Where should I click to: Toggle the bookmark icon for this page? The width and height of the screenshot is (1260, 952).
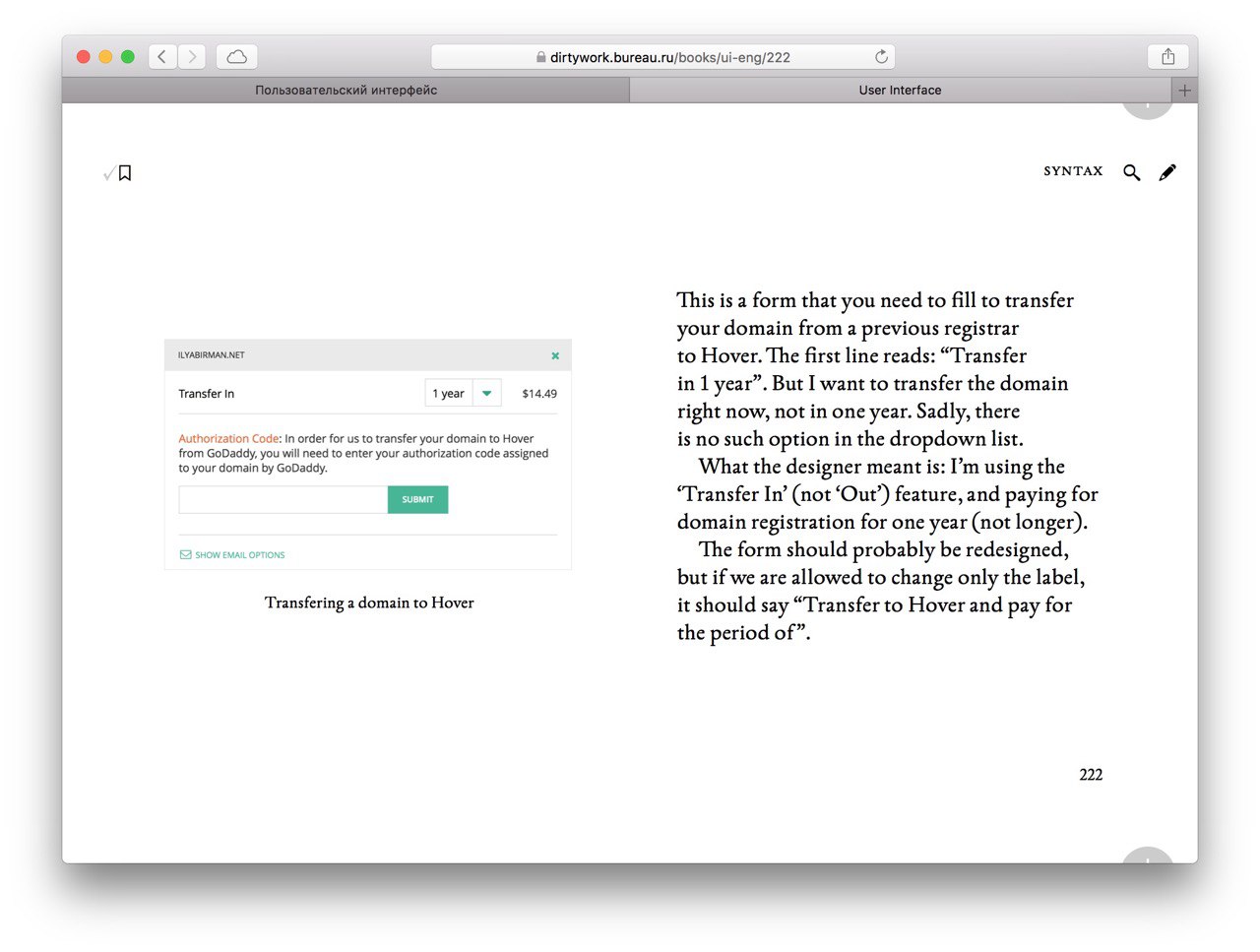[125, 173]
